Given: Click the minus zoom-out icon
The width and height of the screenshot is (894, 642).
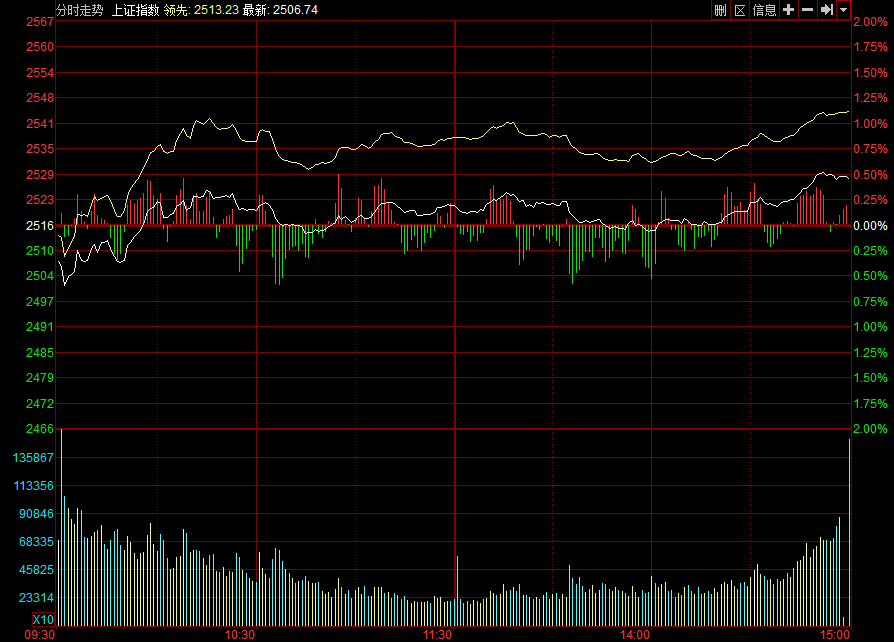Looking at the screenshot, I should pos(808,10).
